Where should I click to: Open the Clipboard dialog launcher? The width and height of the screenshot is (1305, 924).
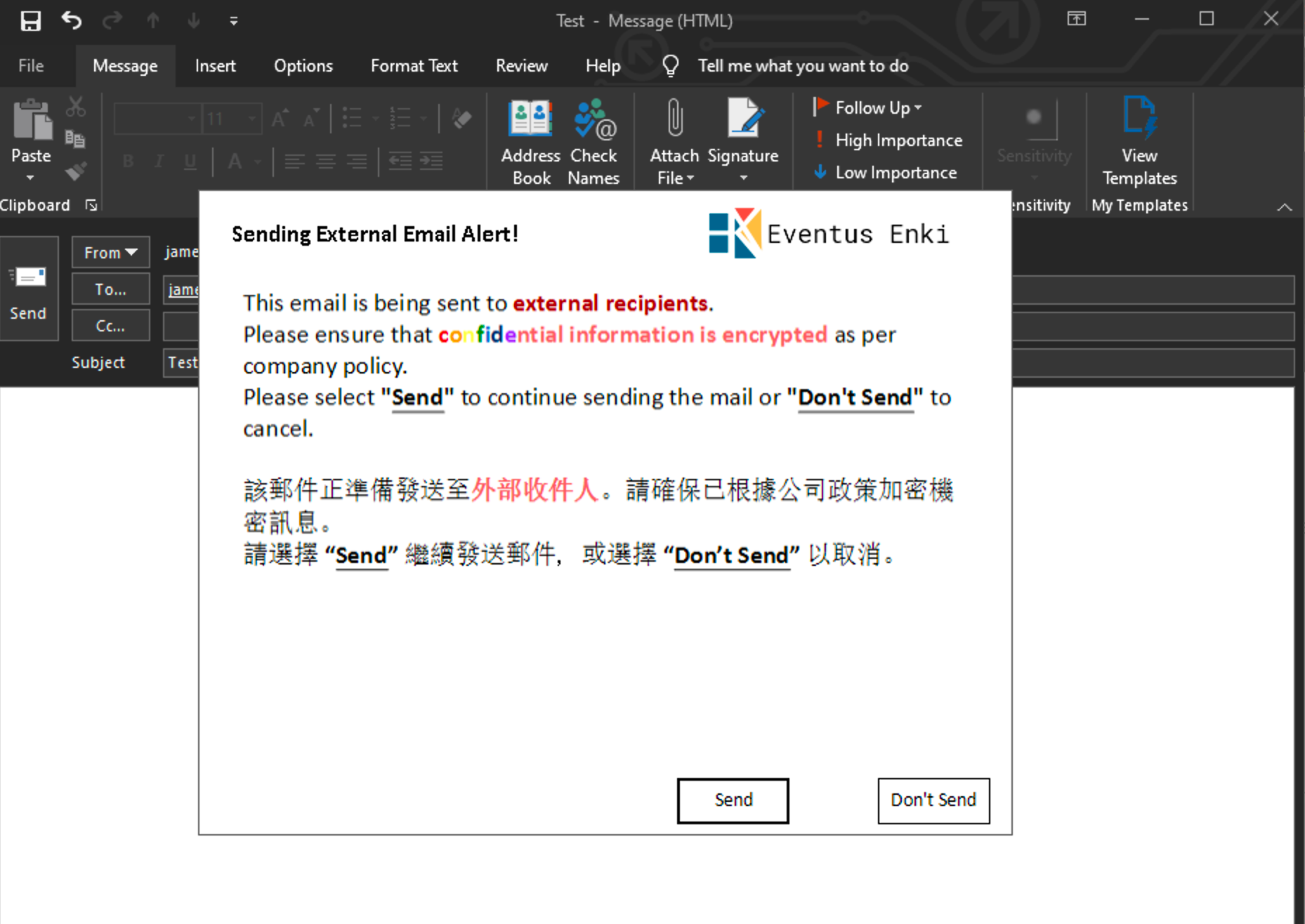tap(91, 205)
